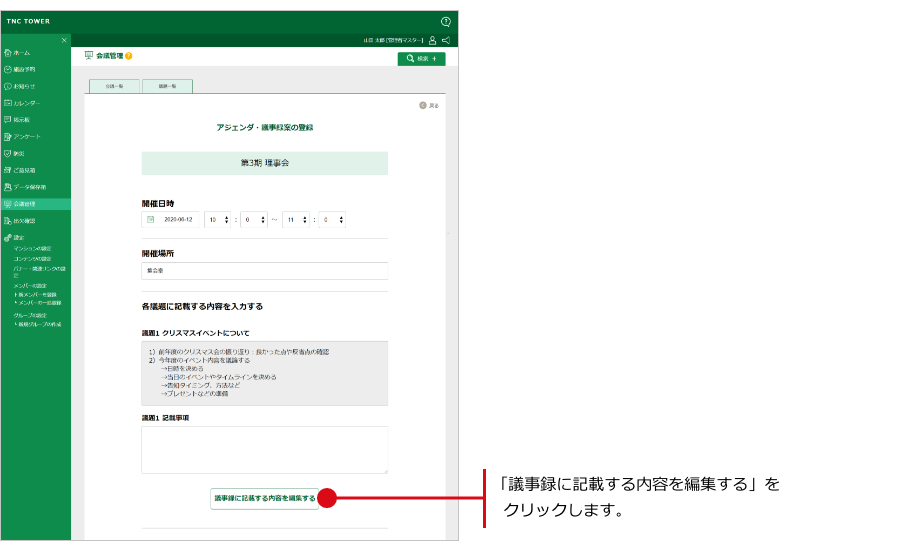
Task: Click the help circle icon in top bar
Action: coord(445,22)
